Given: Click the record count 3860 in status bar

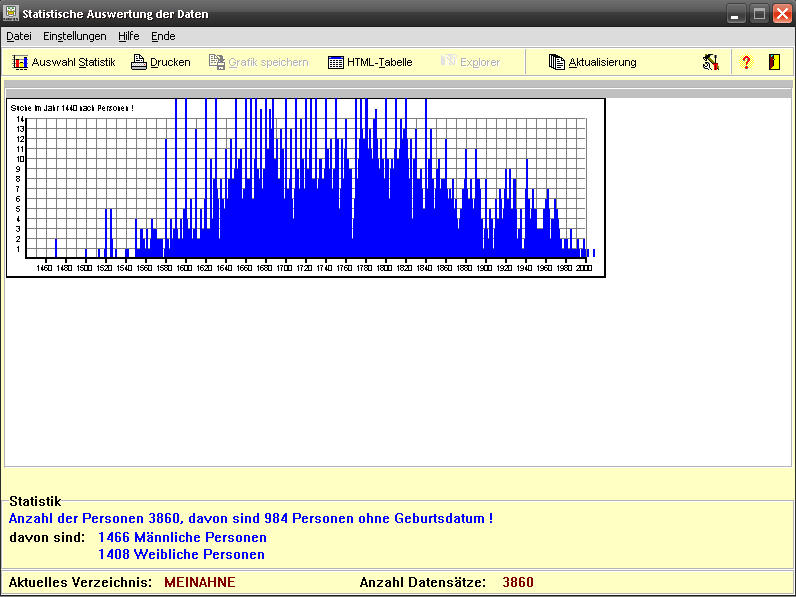Looking at the screenshot, I should (518, 582).
